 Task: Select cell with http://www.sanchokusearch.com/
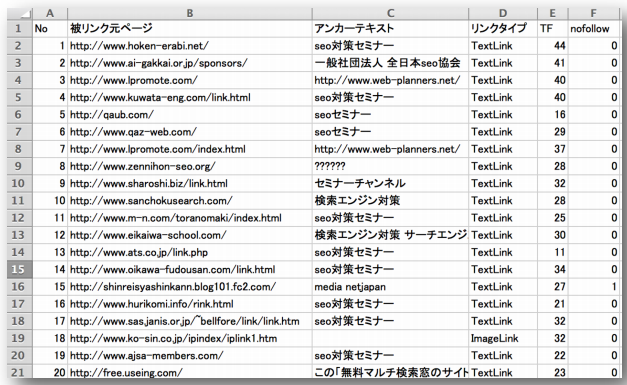click(x=190, y=200)
